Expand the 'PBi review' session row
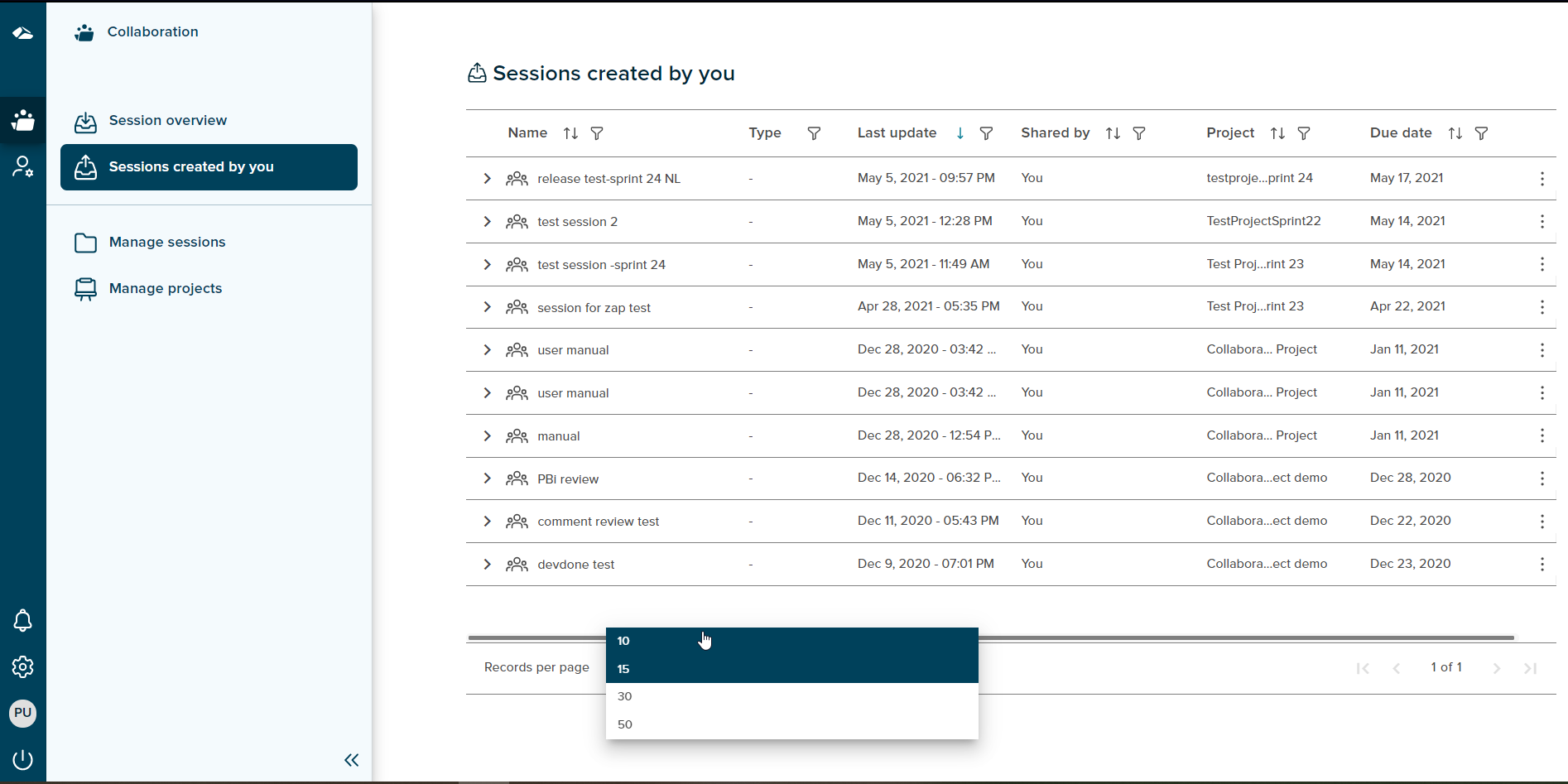The height and width of the screenshot is (784, 1568). [x=487, y=479]
